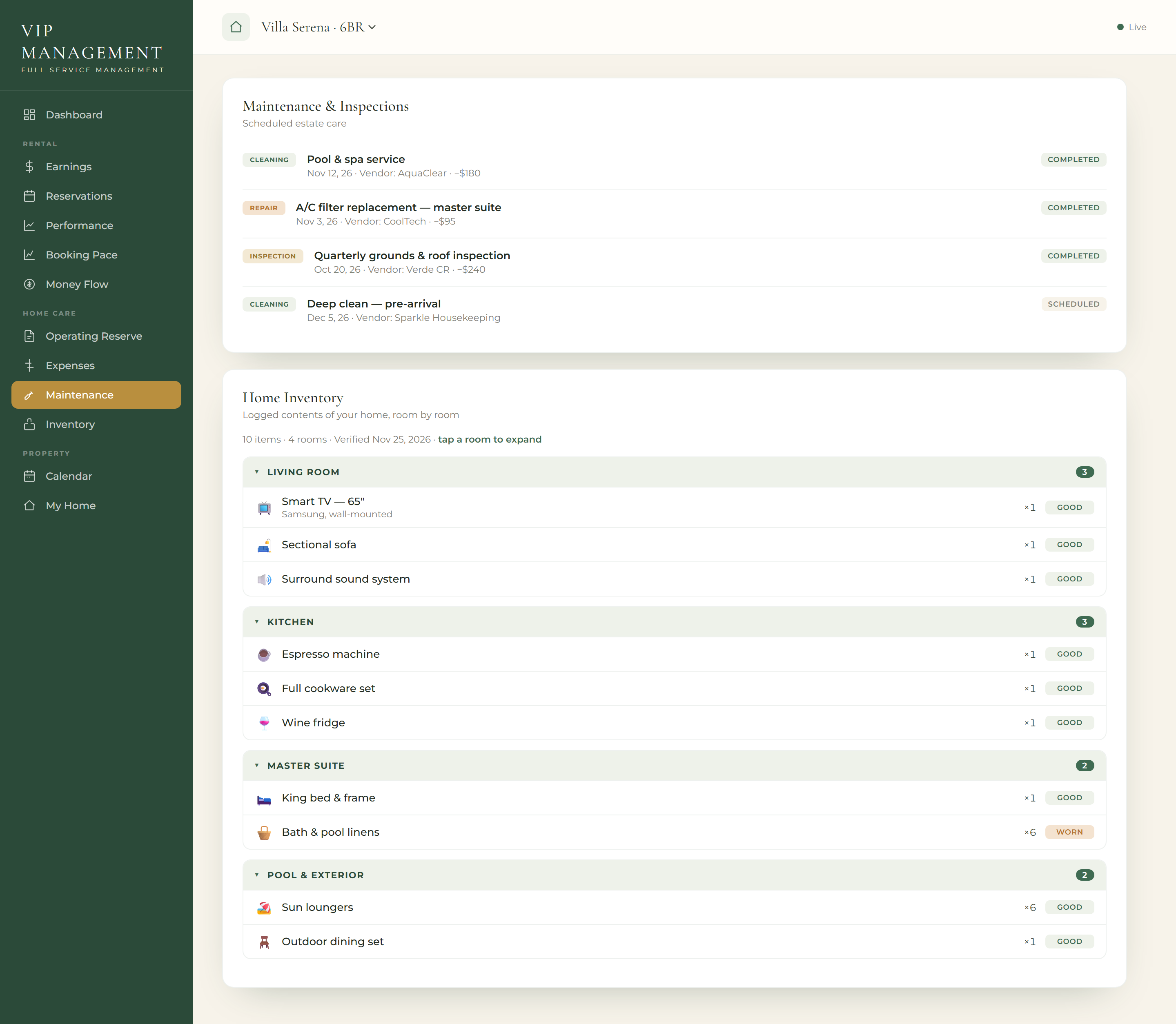
Task: Click the Booking Pace chart icon
Action: coord(30,255)
